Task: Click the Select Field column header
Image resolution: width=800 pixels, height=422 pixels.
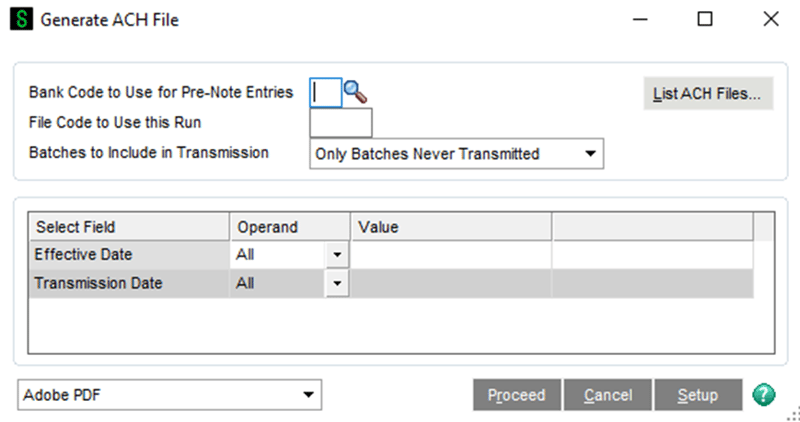Action: [130, 227]
